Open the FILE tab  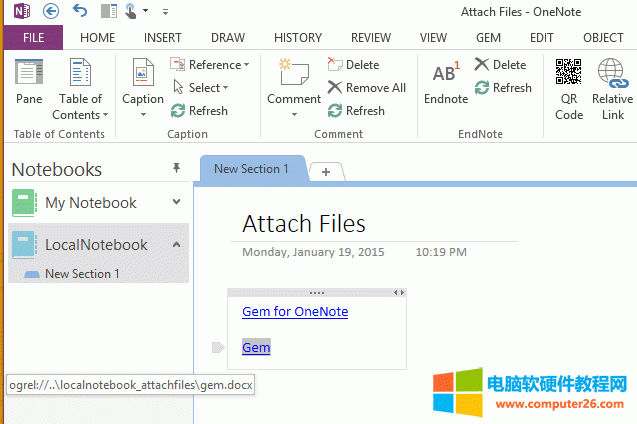pyautogui.click(x=33, y=38)
